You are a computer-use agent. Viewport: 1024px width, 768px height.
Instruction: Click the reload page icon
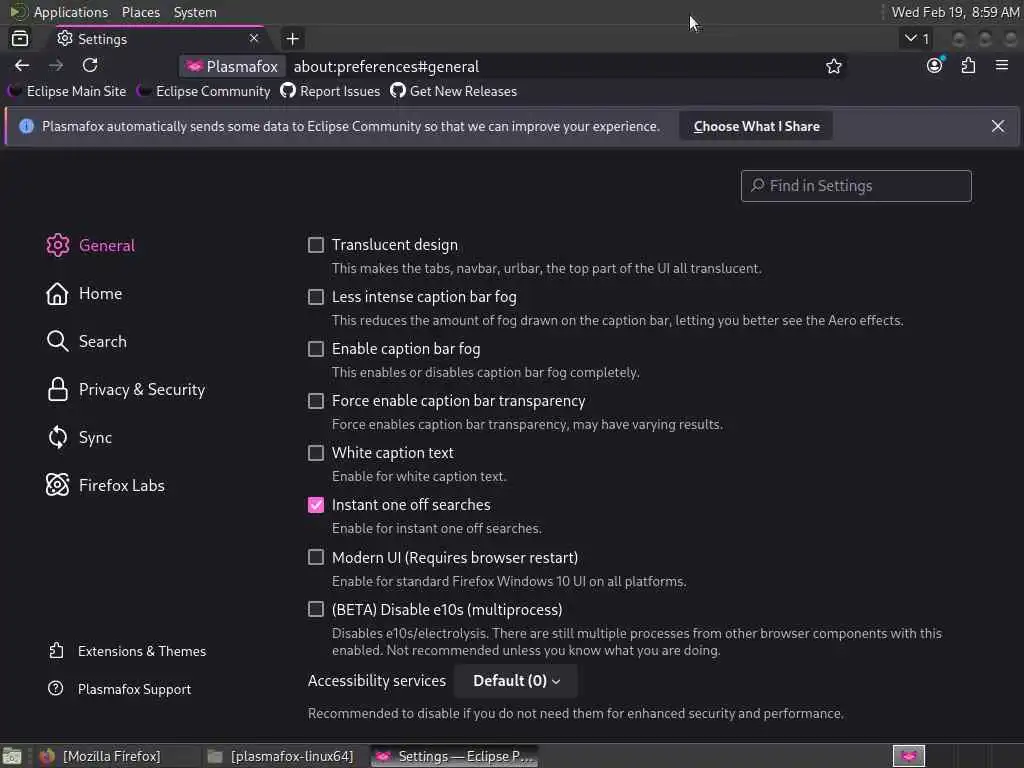pyautogui.click(x=90, y=66)
